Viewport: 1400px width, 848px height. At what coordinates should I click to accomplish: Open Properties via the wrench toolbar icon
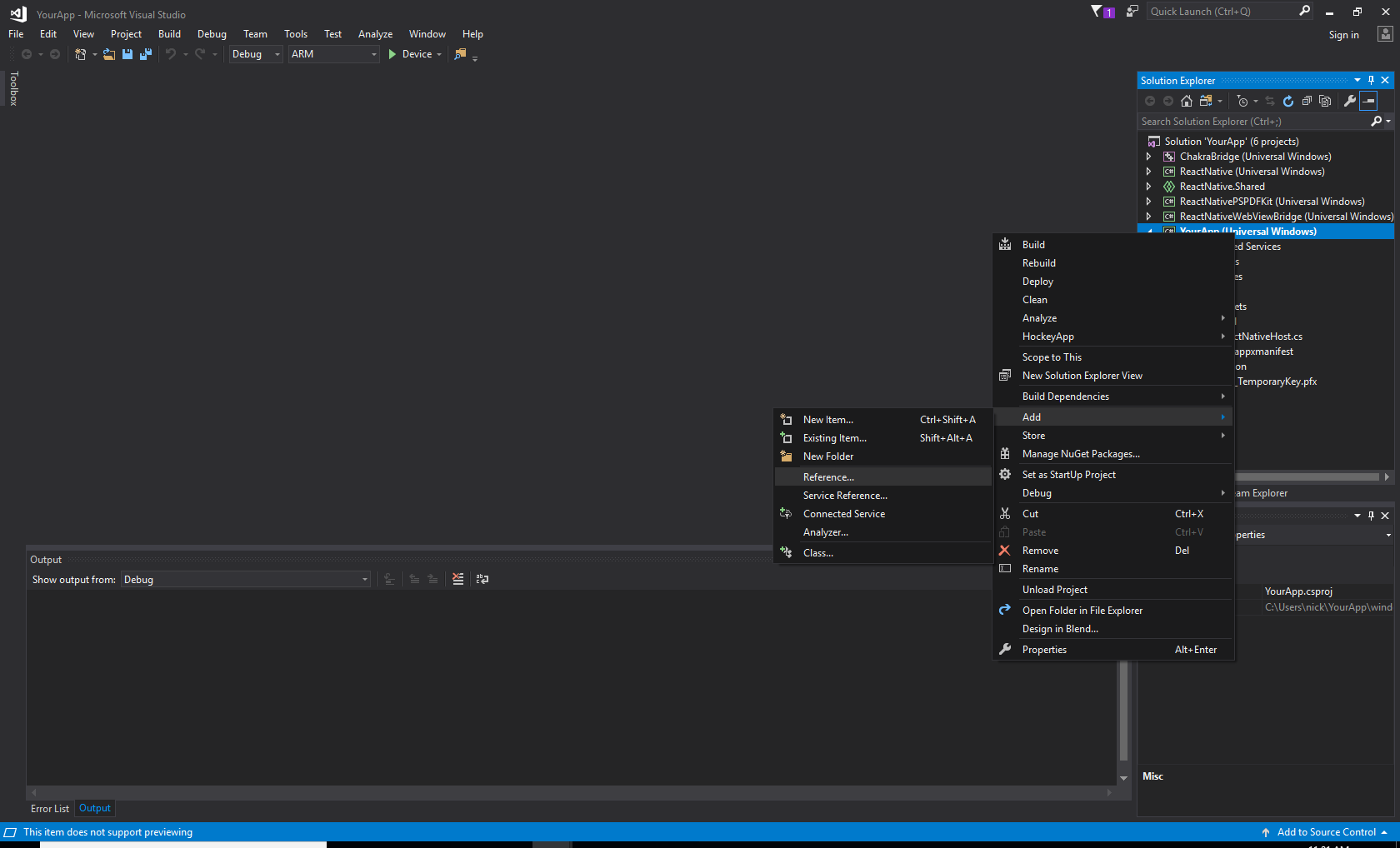pyautogui.click(x=1350, y=101)
